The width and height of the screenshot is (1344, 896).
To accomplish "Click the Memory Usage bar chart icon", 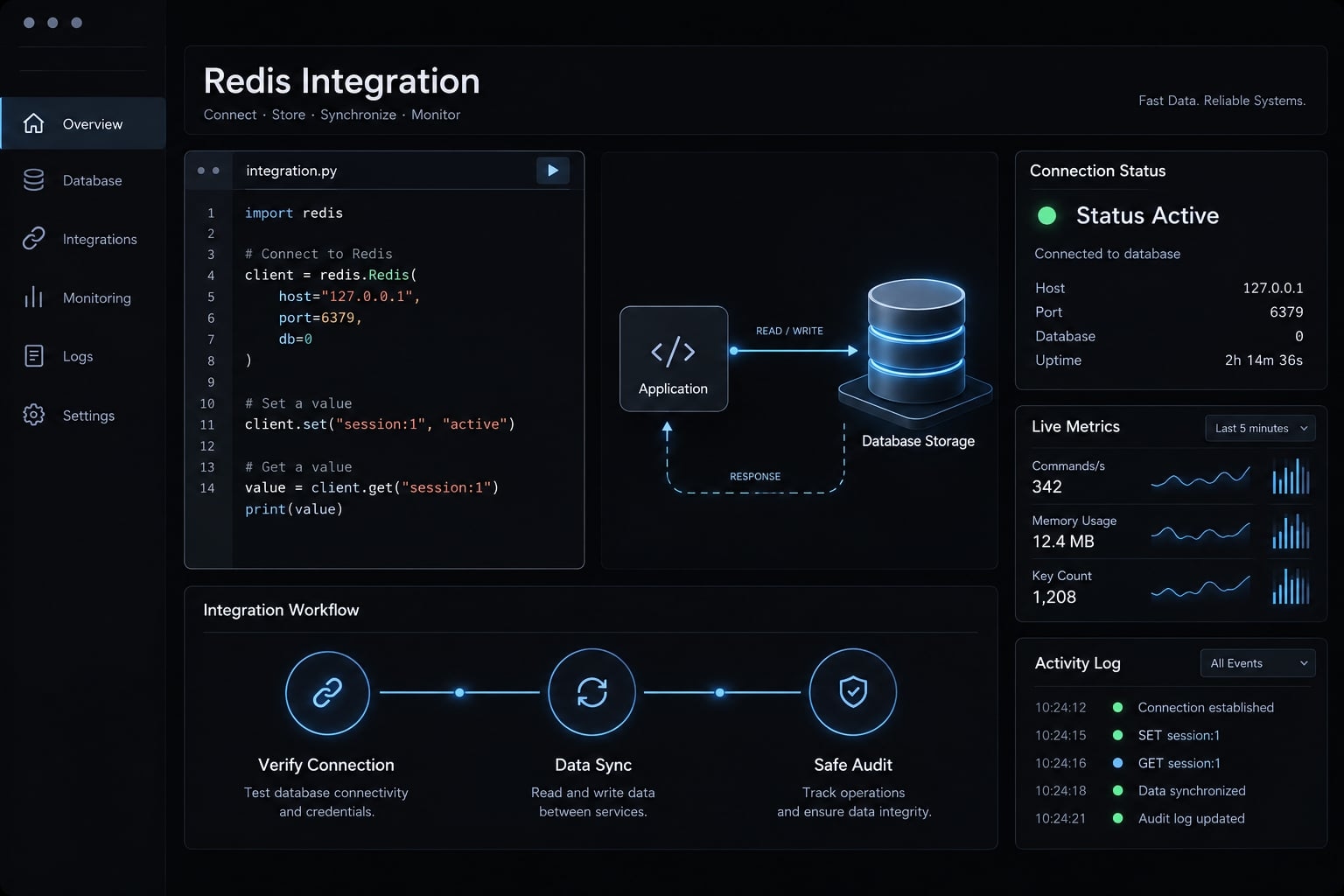I will point(1291,532).
